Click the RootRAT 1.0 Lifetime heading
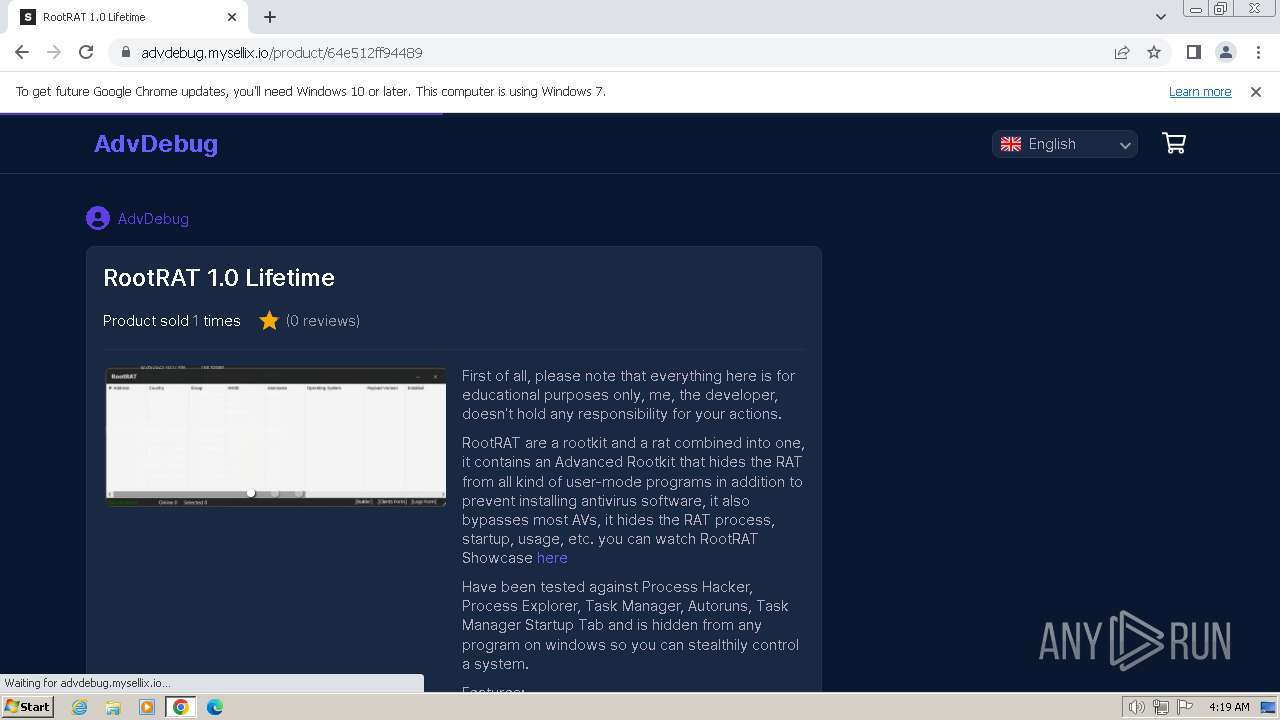The width and height of the screenshot is (1280, 720). pyautogui.click(x=219, y=278)
